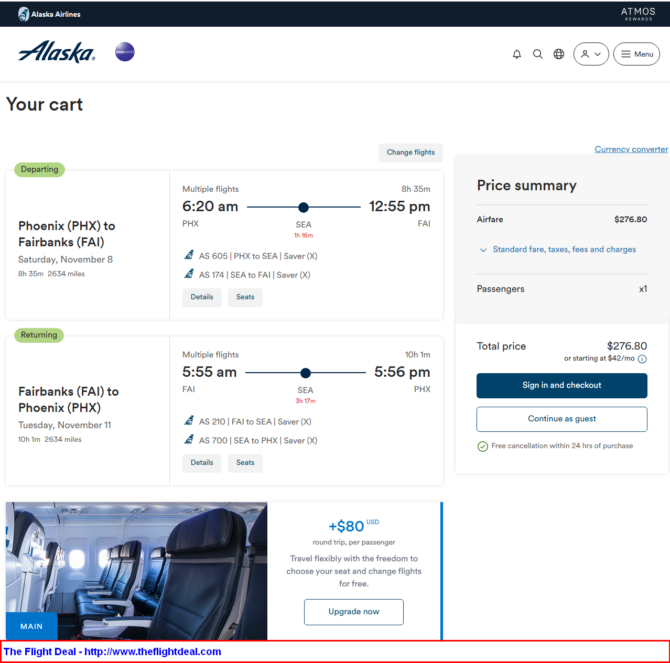Screen dimensions: 670x663
Task: Click the oneworld alliance logo
Action: click(125, 52)
